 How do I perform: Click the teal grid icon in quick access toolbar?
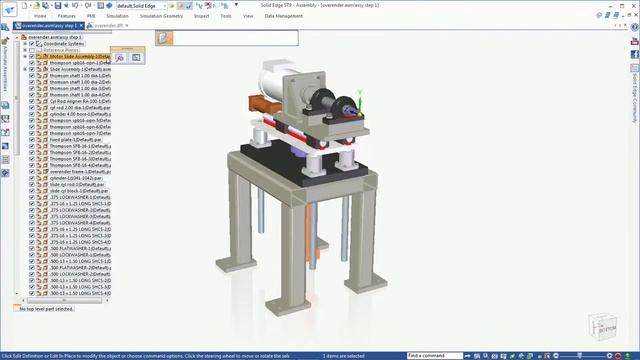tap(100, 6)
